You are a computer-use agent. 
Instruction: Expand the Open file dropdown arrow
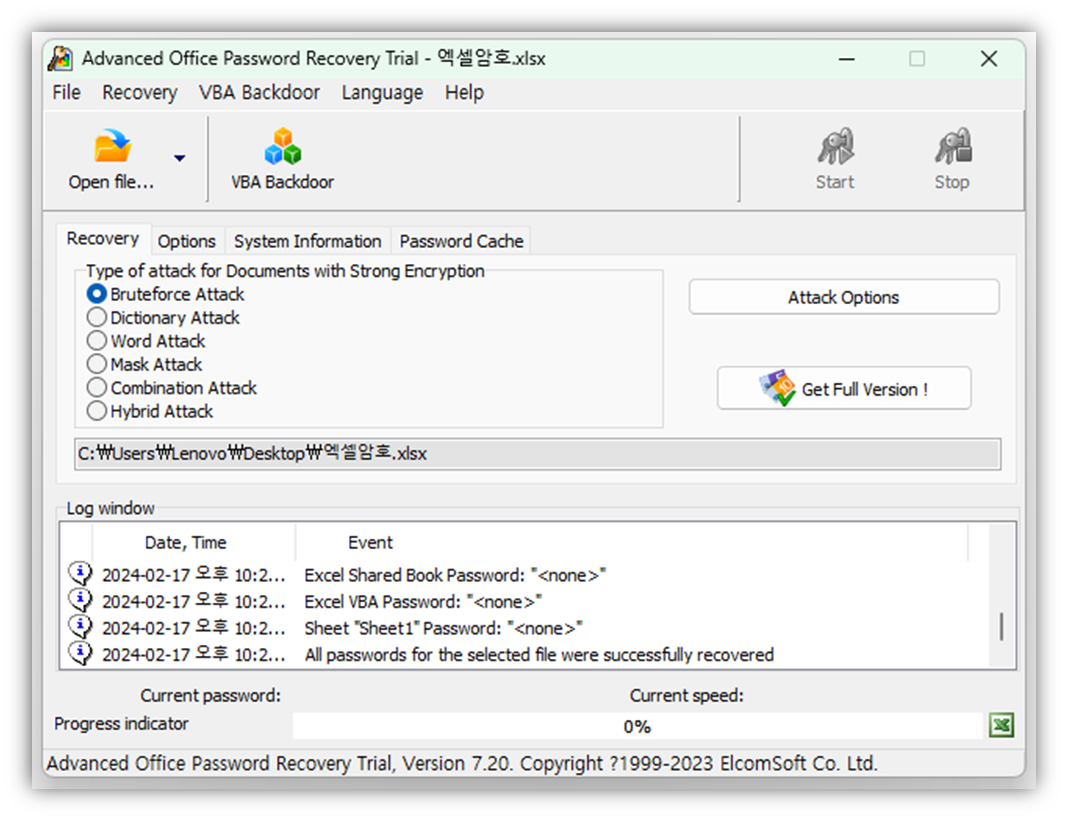(179, 158)
